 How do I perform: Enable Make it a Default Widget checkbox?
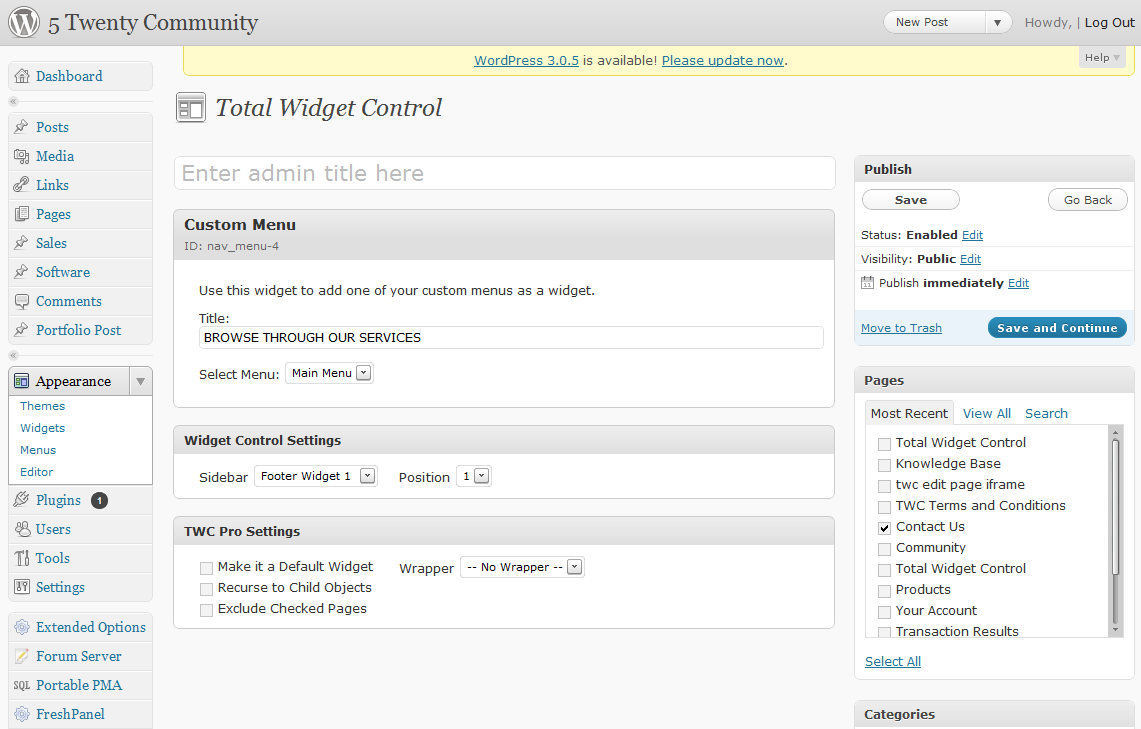click(x=207, y=567)
